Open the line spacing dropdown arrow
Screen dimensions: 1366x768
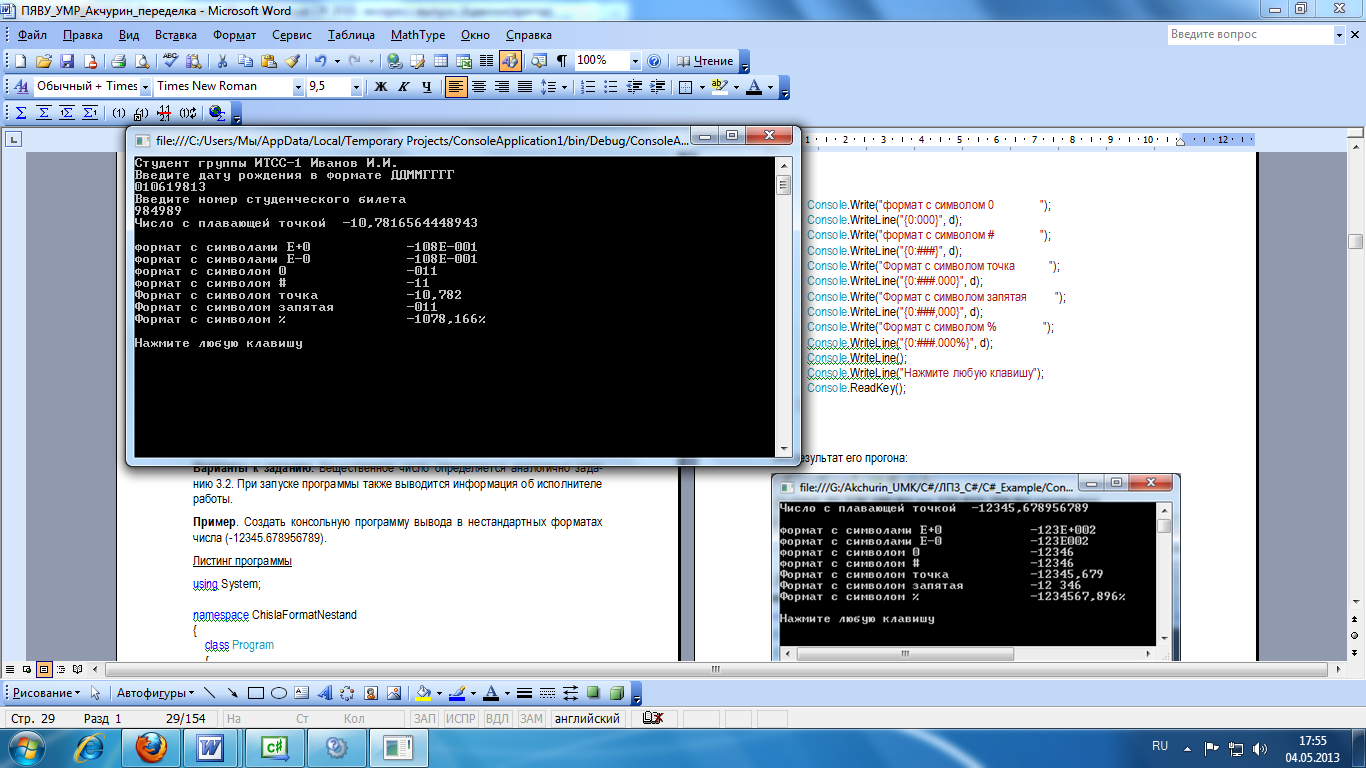click(x=563, y=86)
